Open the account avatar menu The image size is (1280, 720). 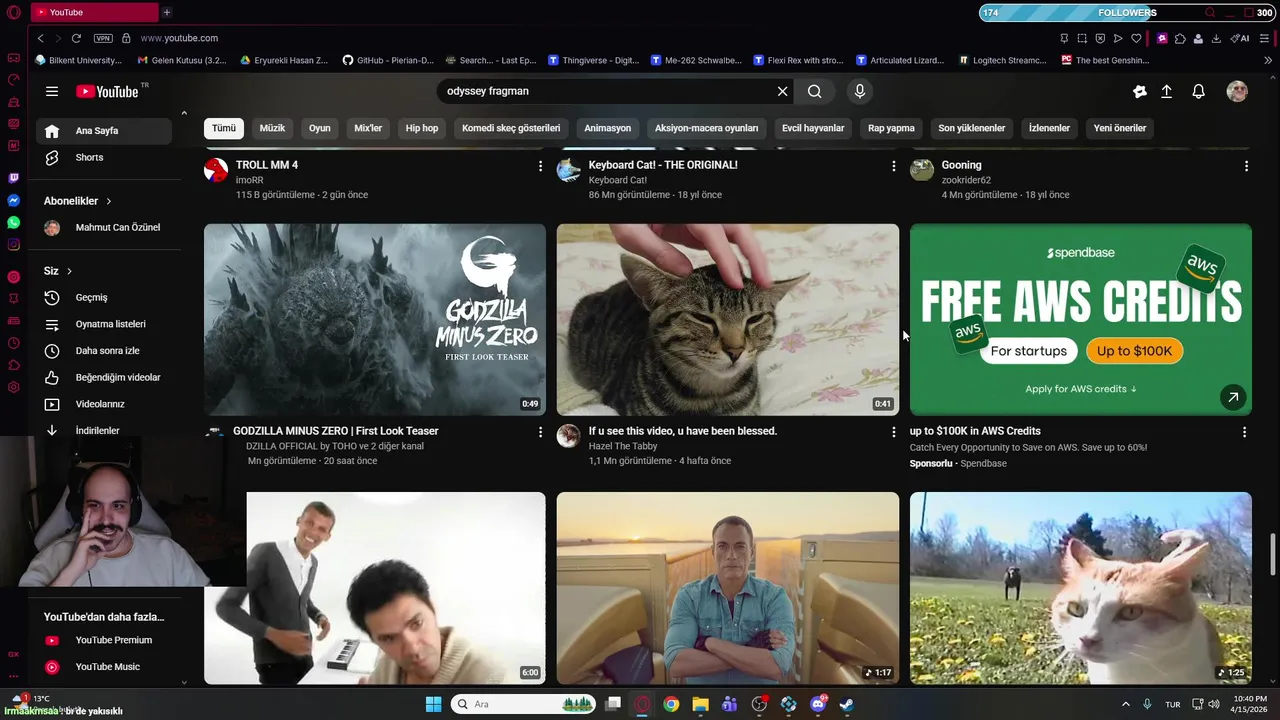point(1237,91)
